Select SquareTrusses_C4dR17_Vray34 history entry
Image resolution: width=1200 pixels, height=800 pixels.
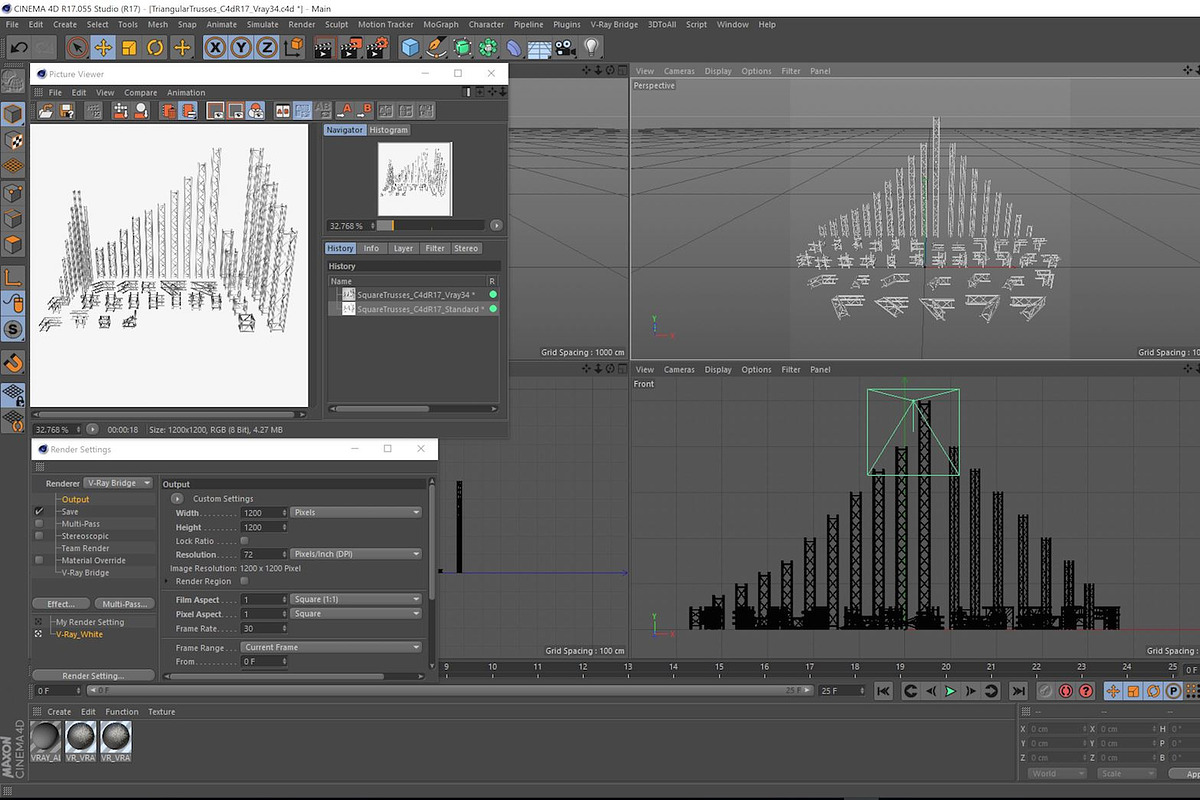(x=417, y=295)
